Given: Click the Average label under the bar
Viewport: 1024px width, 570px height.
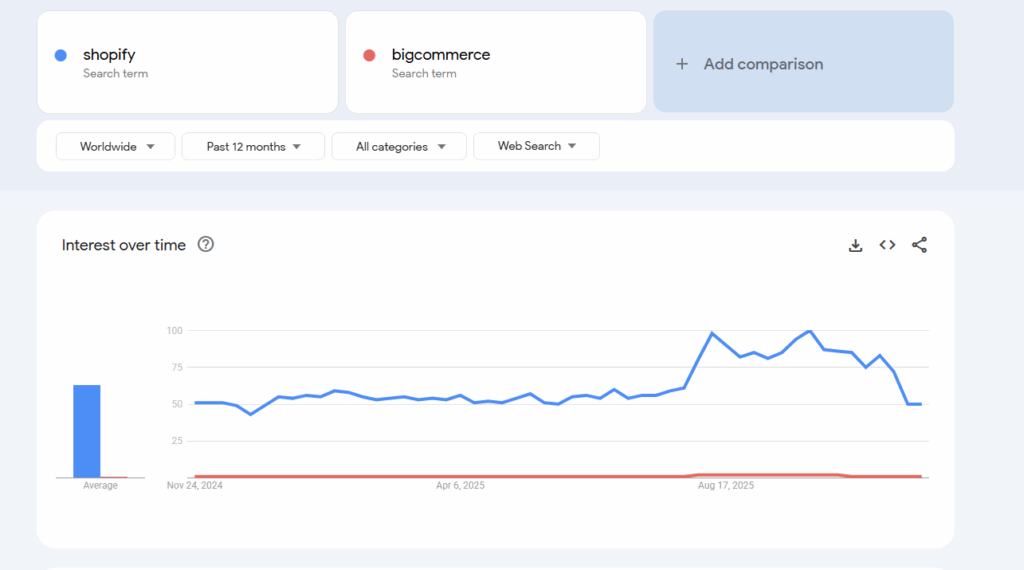Looking at the screenshot, I should tap(101, 485).
